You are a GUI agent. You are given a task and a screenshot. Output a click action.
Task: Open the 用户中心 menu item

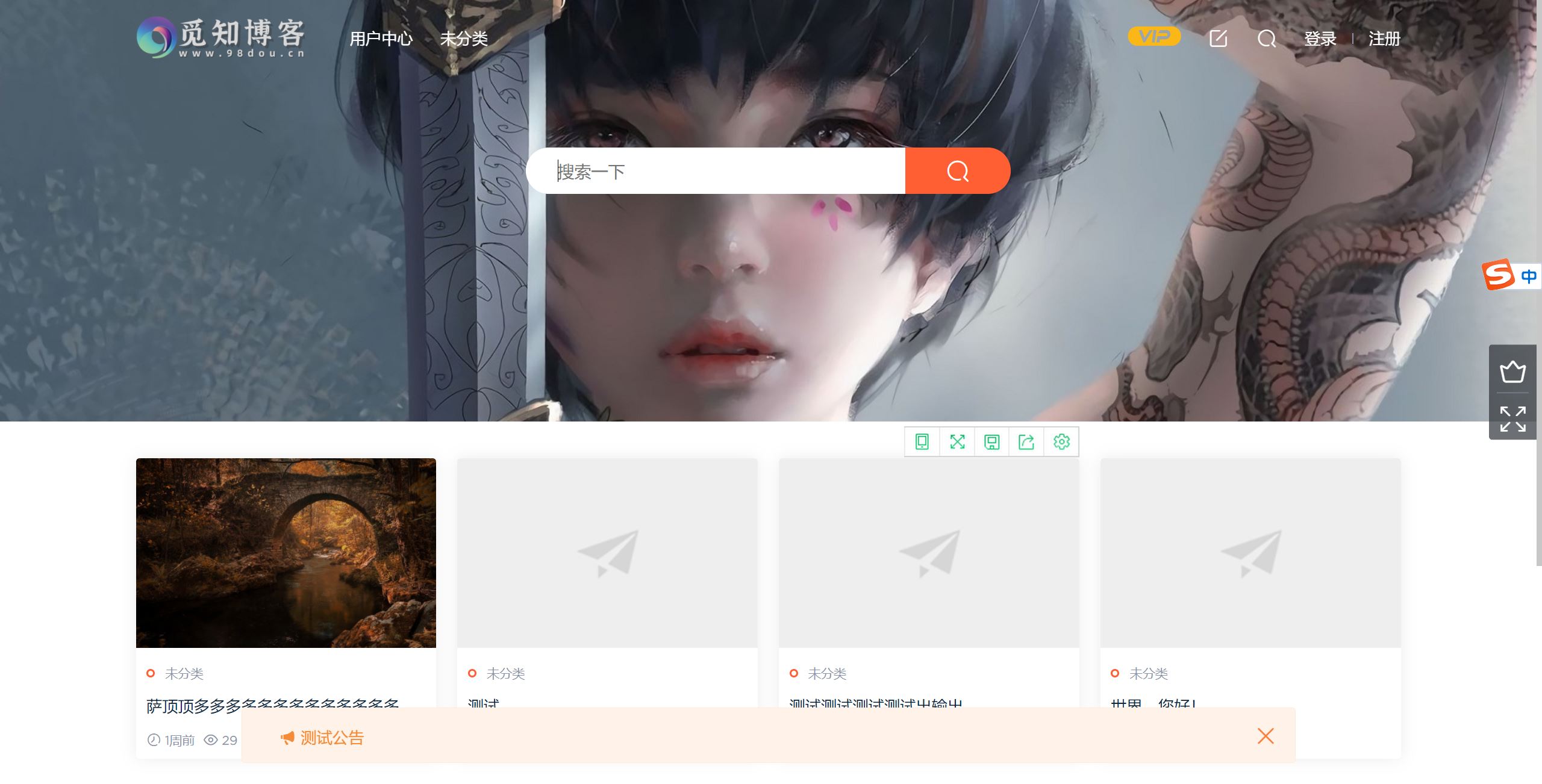pyautogui.click(x=381, y=39)
